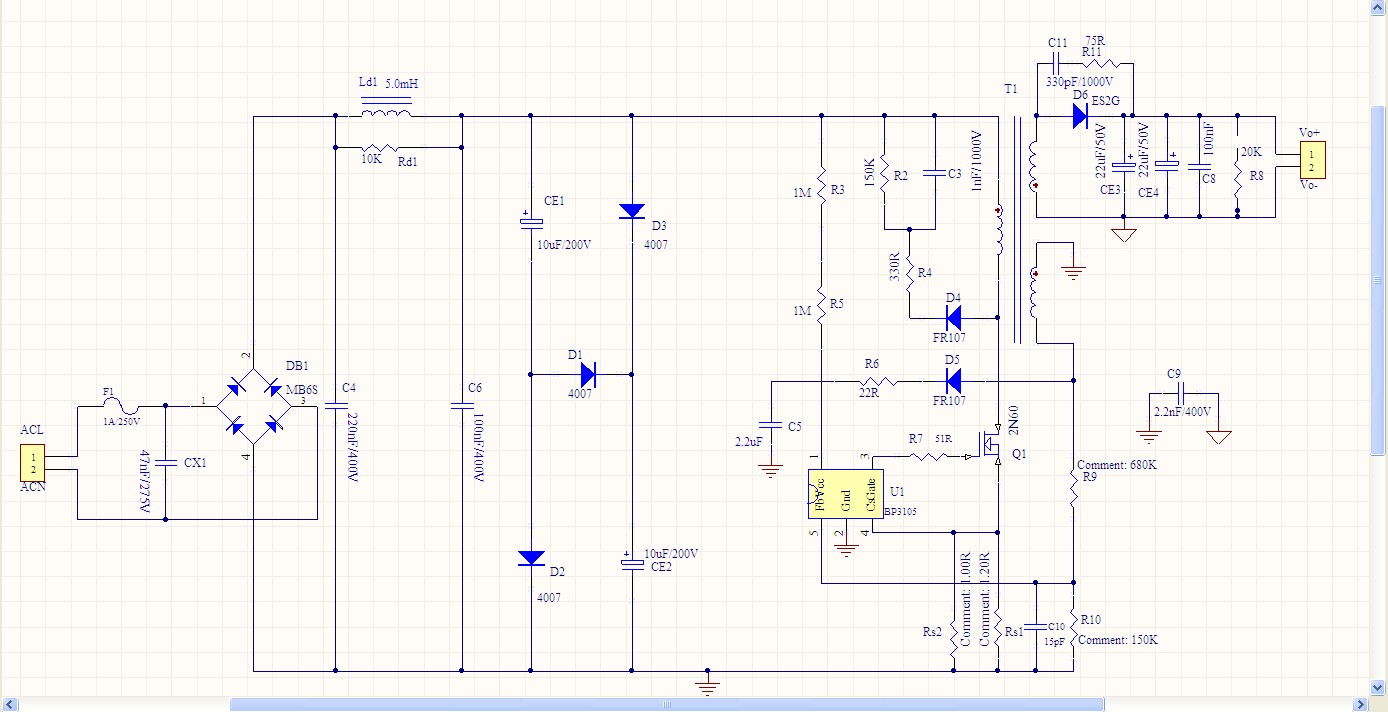The height and width of the screenshot is (712, 1388).
Task: Select the fuse F1 symbol
Action: [120, 405]
